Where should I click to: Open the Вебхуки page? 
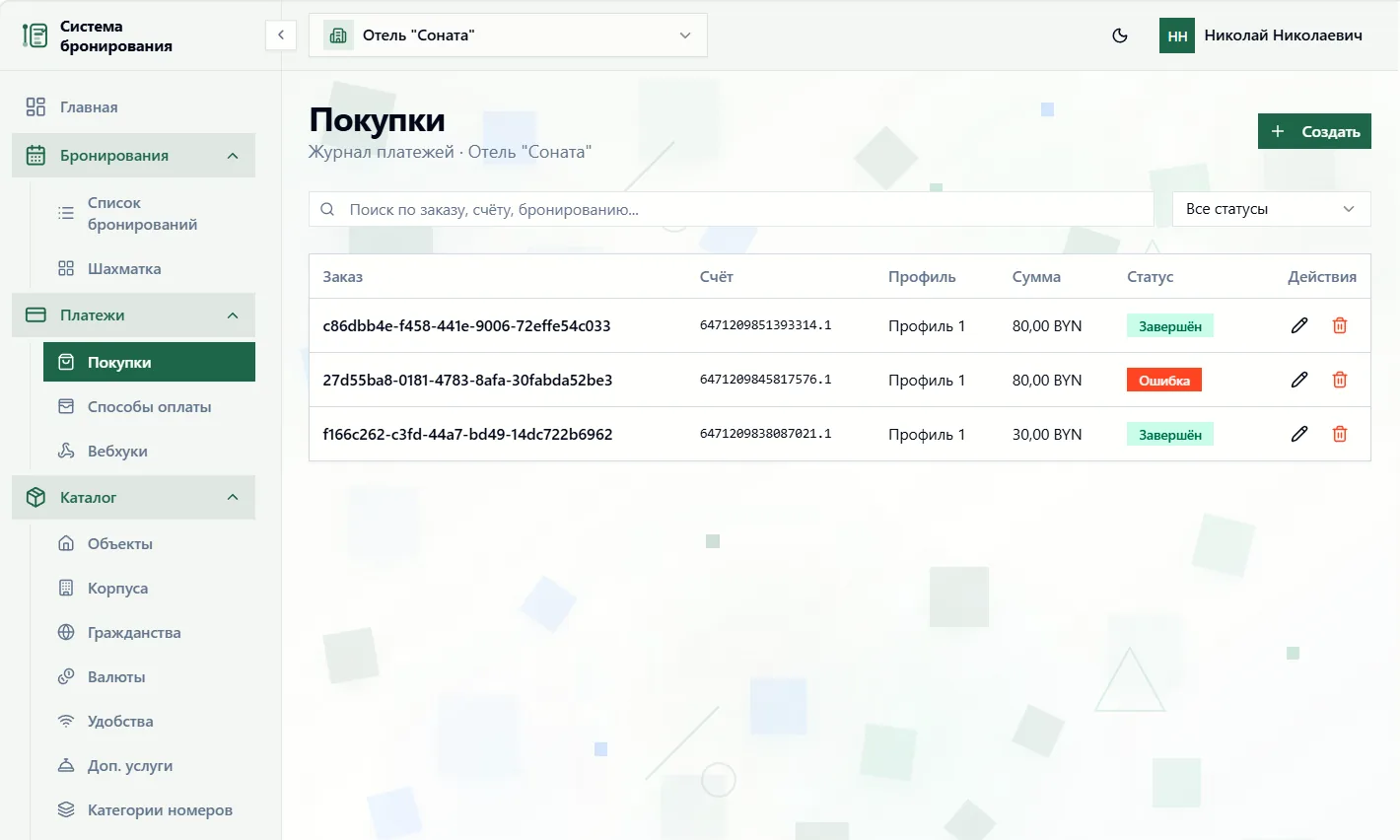[149, 452]
